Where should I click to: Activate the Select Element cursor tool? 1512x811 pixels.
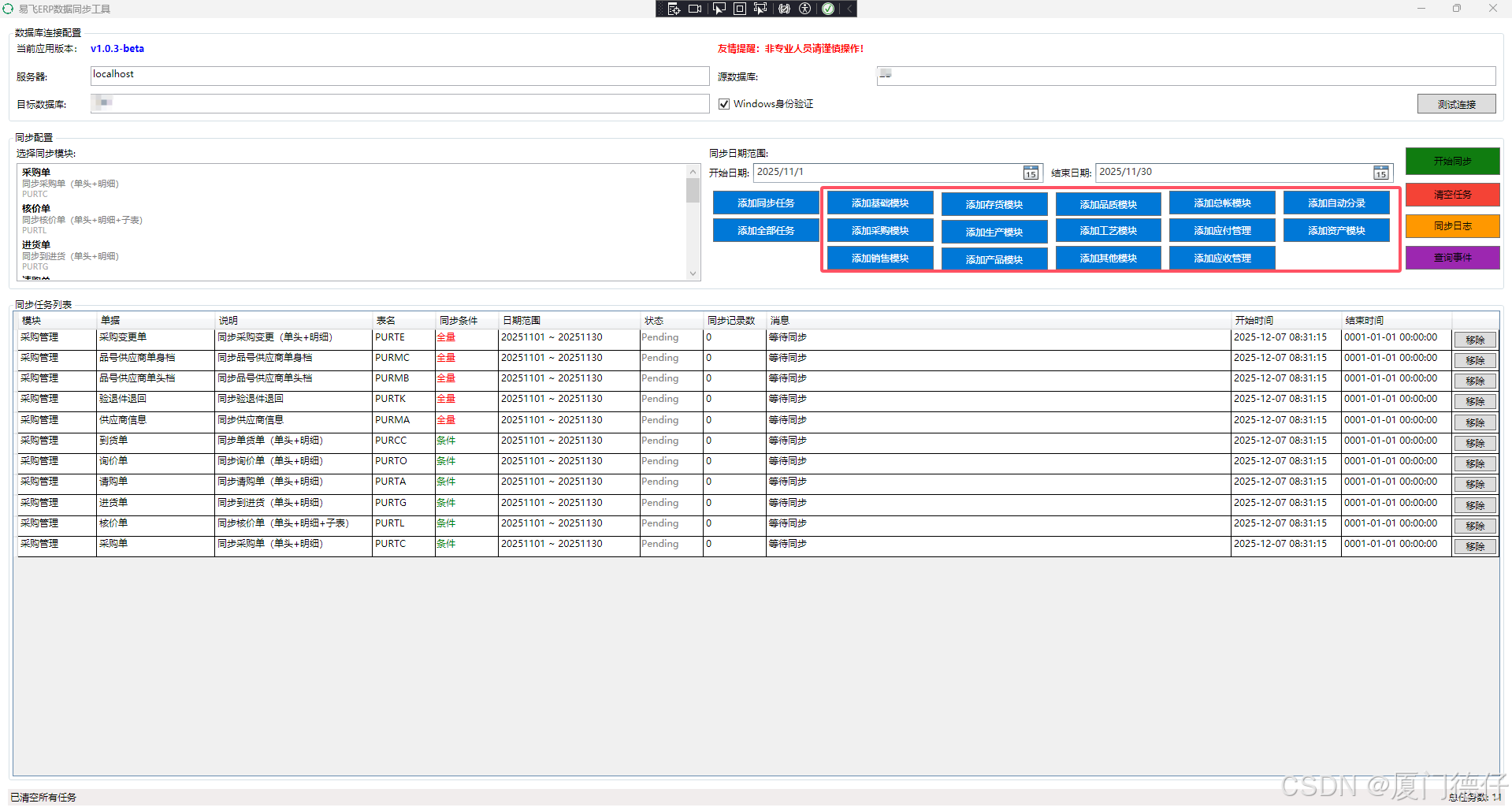[719, 9]
